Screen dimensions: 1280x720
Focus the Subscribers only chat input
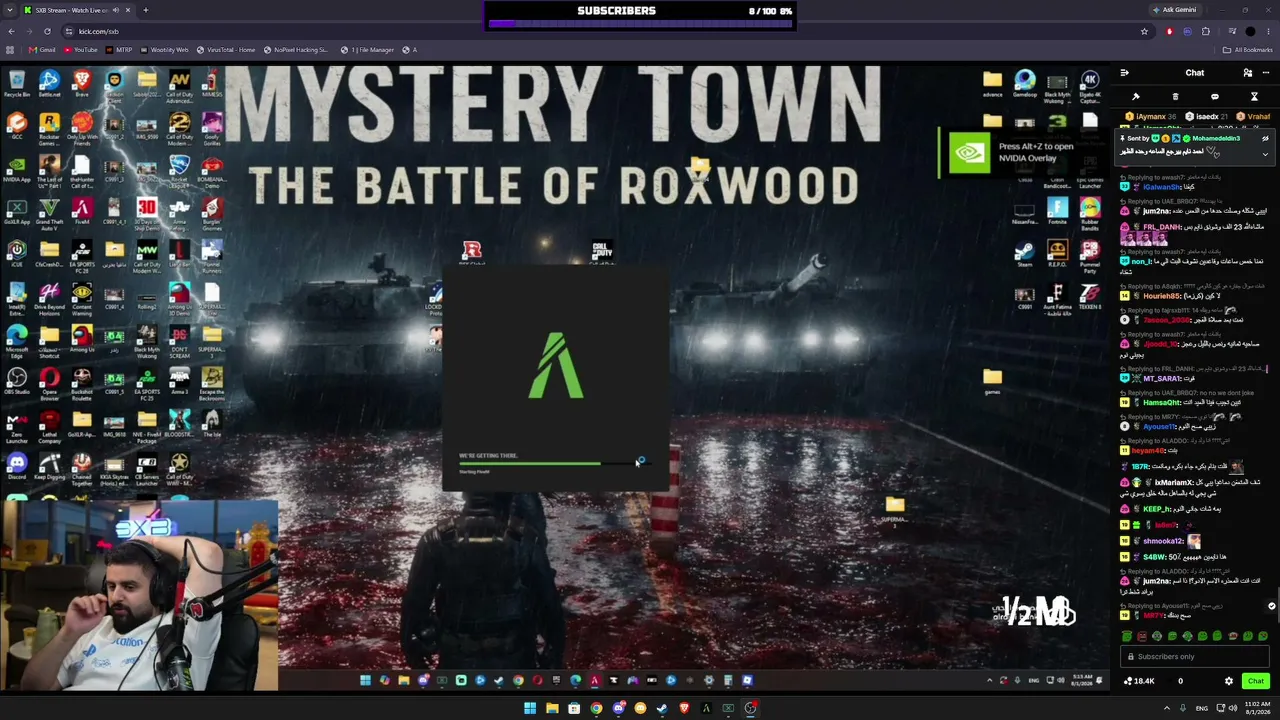click(x=1195, y=657)
